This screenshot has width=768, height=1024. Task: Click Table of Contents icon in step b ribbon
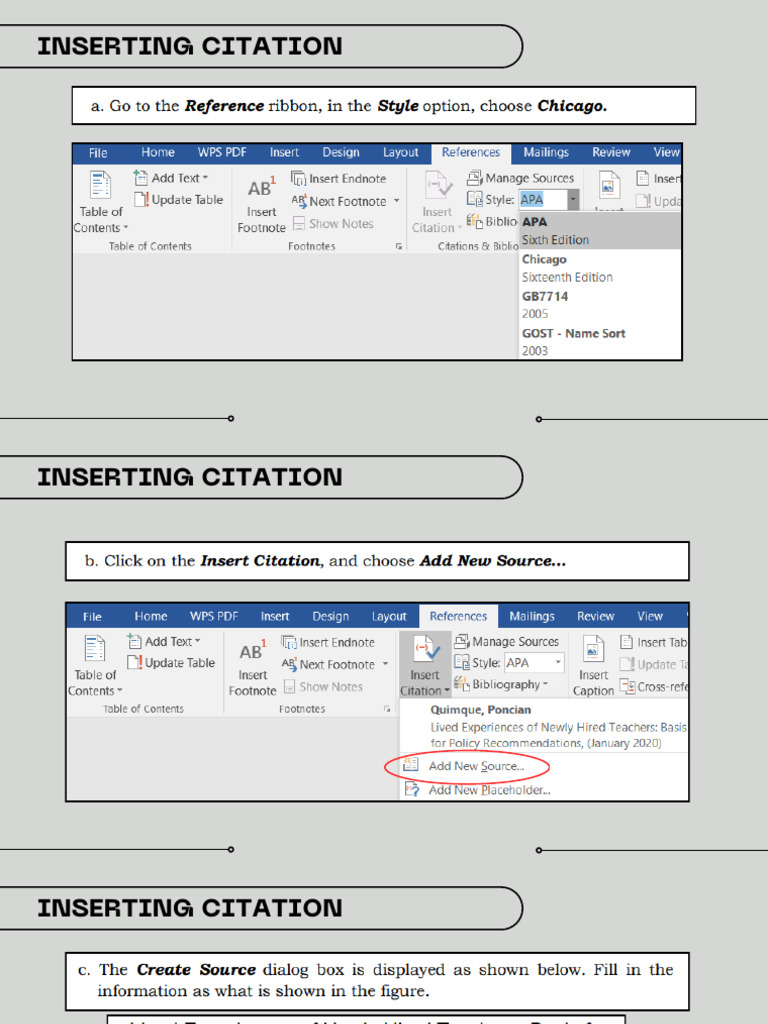[x=95, y=648]
